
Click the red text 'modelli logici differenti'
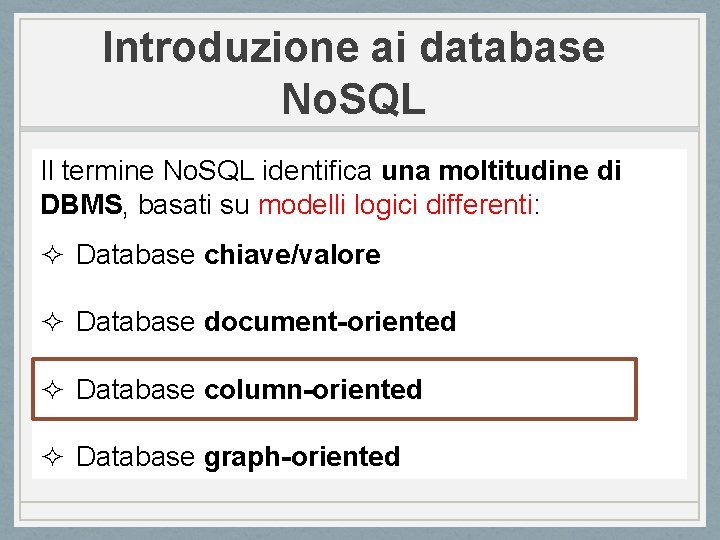point(395,204)
